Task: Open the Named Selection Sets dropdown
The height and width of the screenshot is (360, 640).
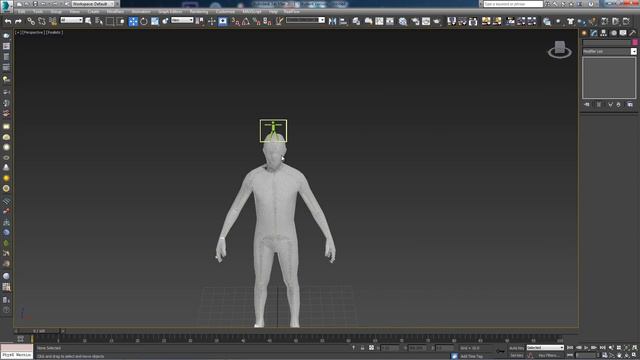Action: [305, 20]
